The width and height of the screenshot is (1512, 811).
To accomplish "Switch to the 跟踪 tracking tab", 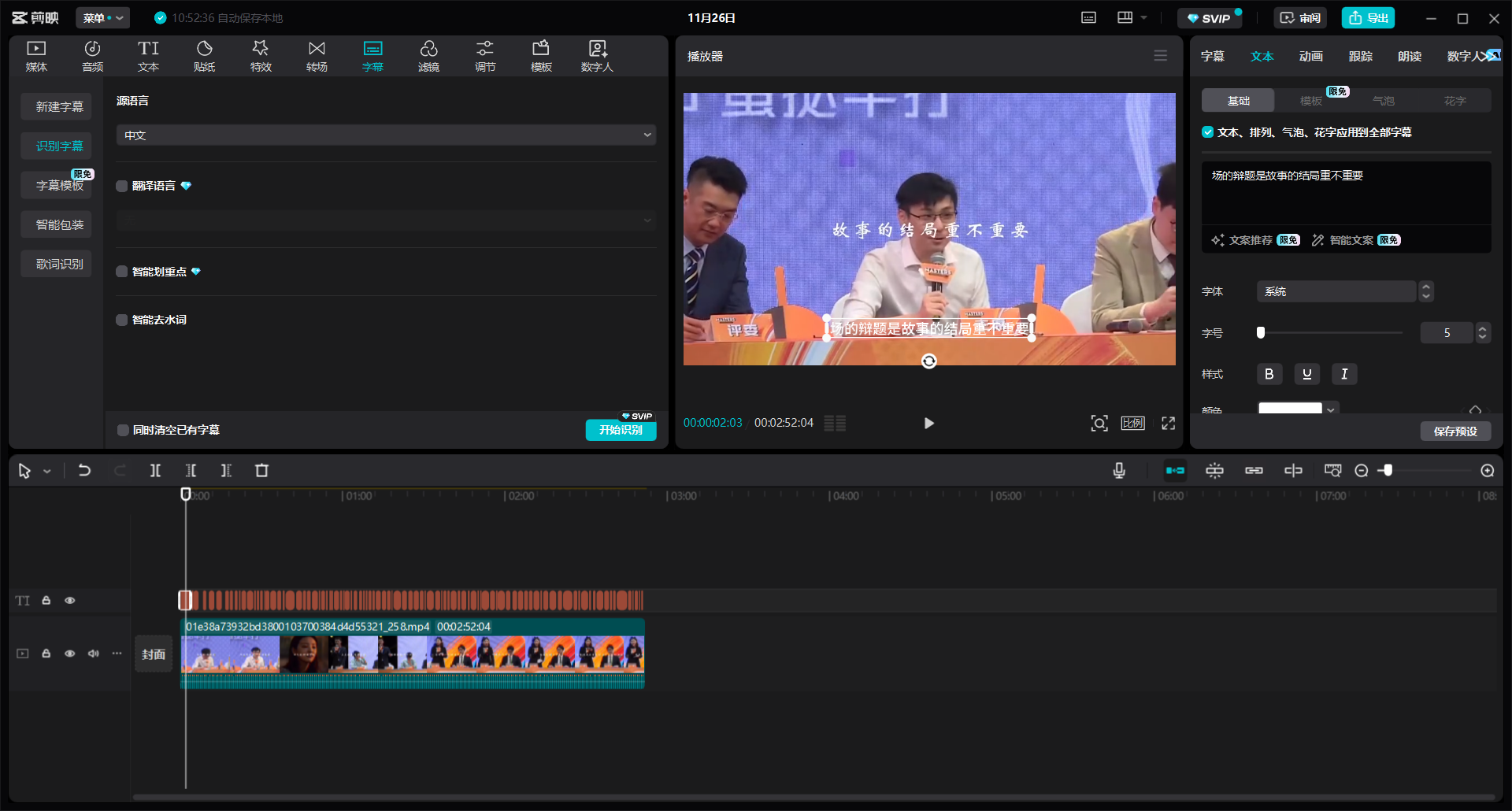I will 1361,56.
